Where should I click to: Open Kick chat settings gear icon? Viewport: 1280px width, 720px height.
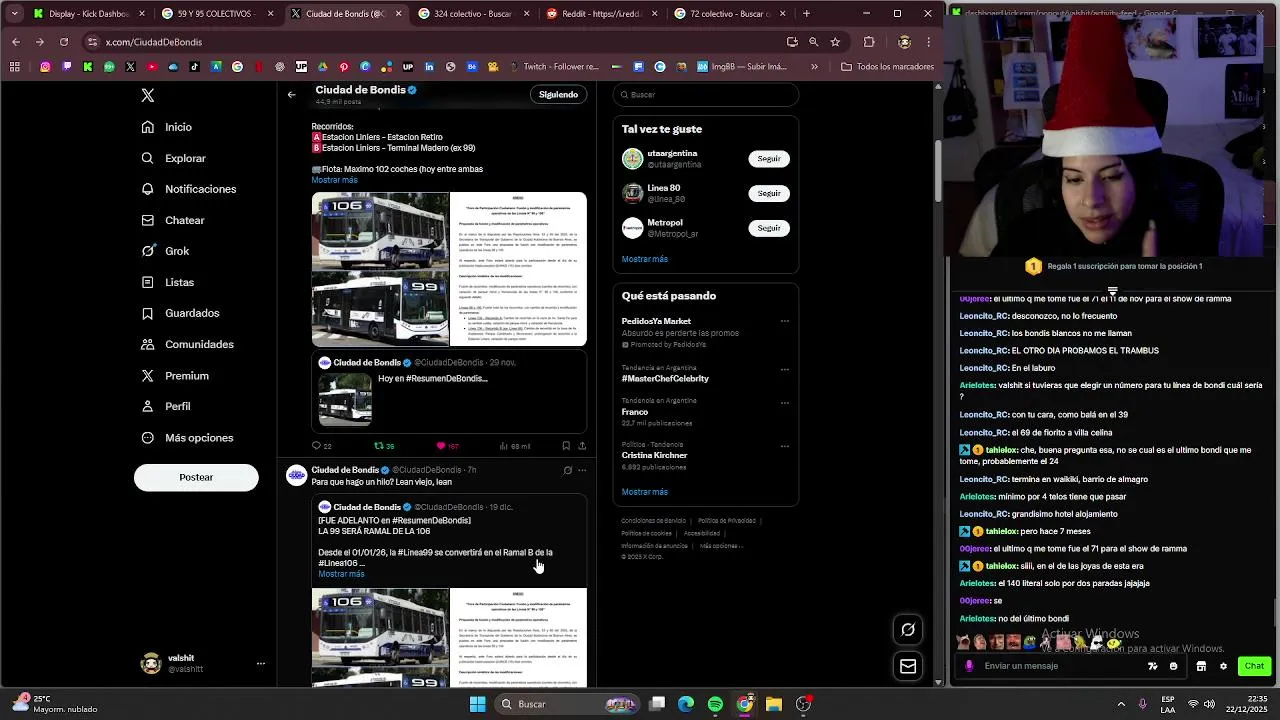click(x=1223, y=666)
